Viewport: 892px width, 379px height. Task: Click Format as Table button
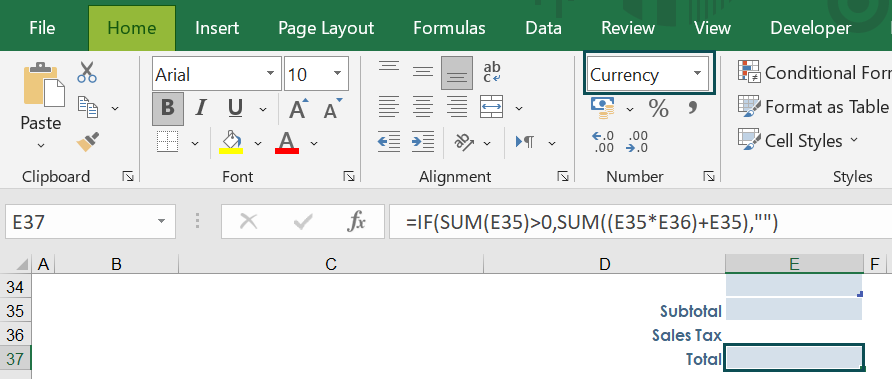coord(813,106)
